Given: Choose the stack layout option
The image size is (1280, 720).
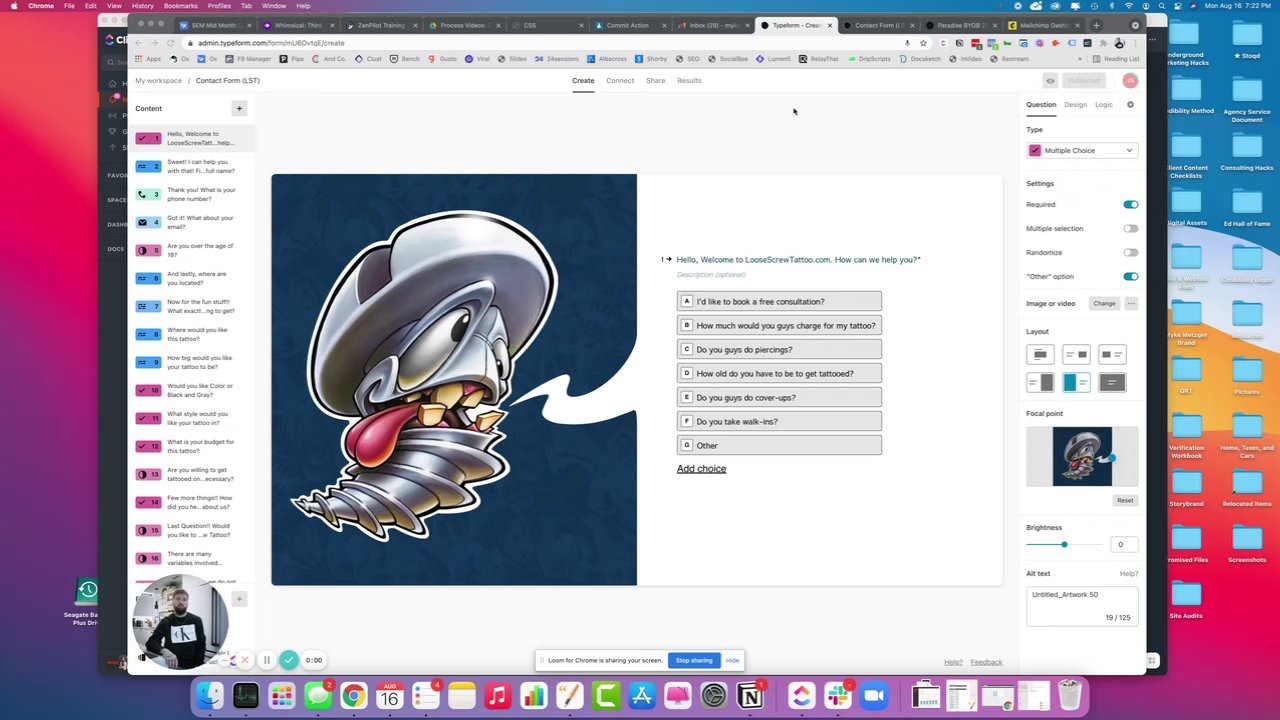Looking at the screenshot, I should point(1040,355).
